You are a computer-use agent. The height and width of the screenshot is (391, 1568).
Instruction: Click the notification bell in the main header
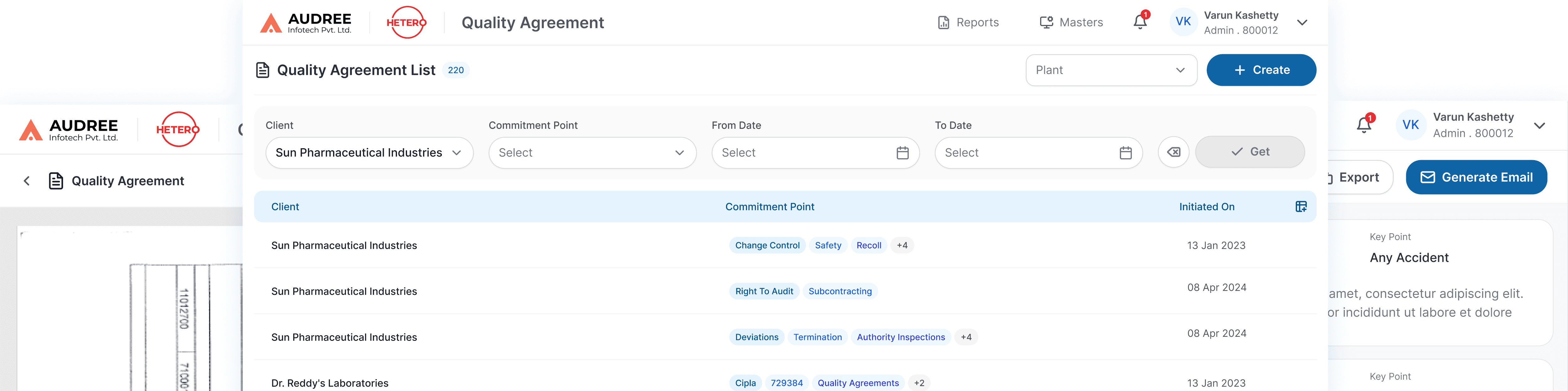click(x=1140, y=23)
